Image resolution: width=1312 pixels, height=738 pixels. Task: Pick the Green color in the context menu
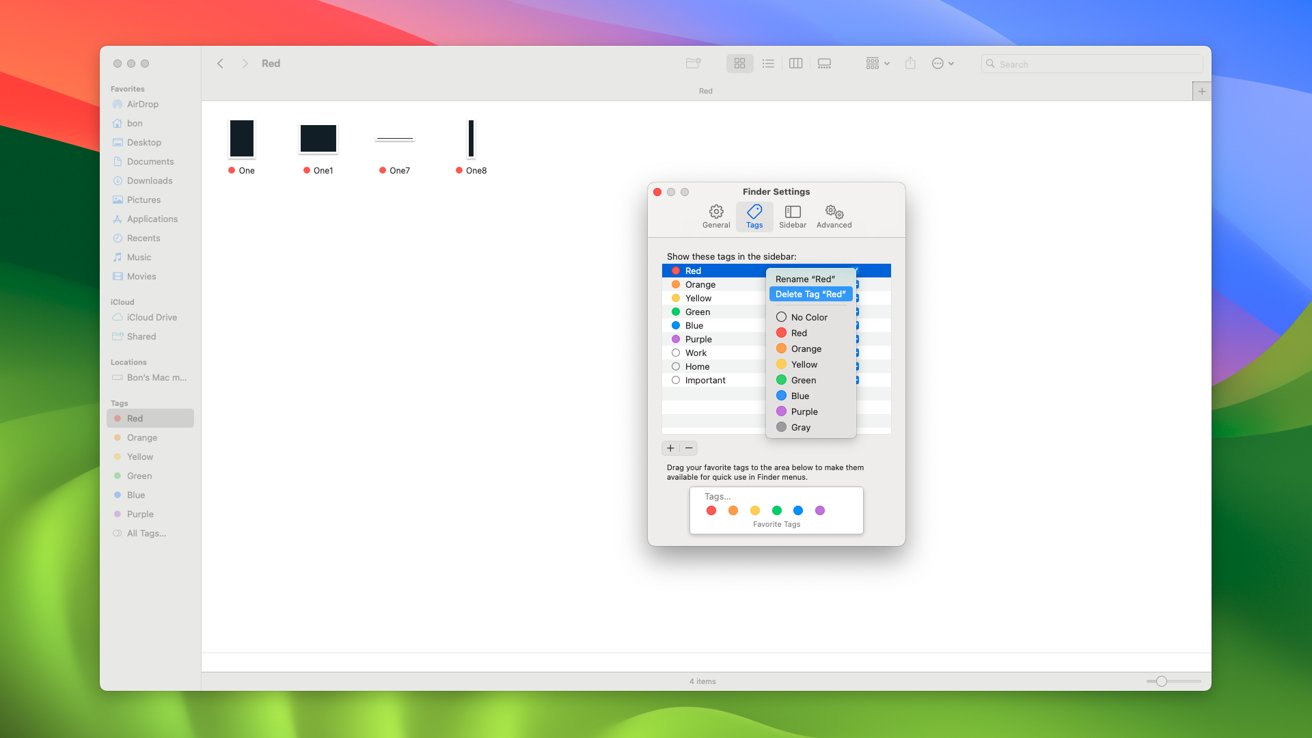[x=811, y=380]
